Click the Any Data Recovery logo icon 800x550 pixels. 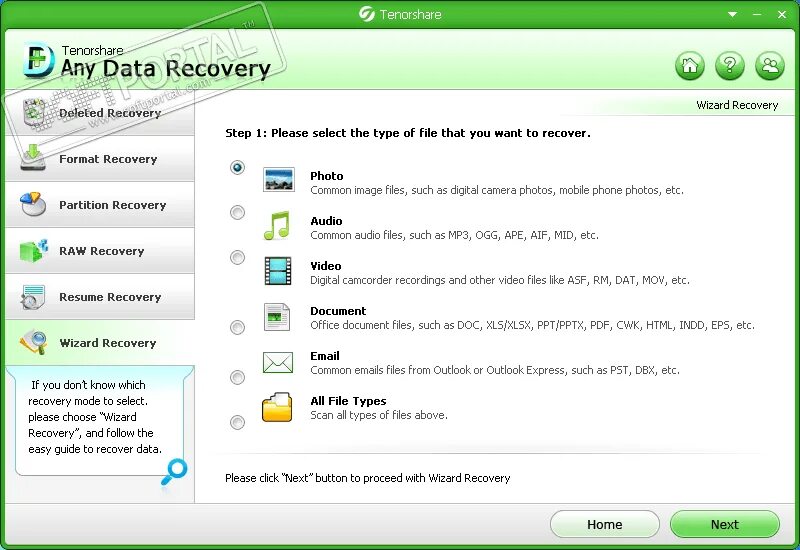(x=38, y=61)
